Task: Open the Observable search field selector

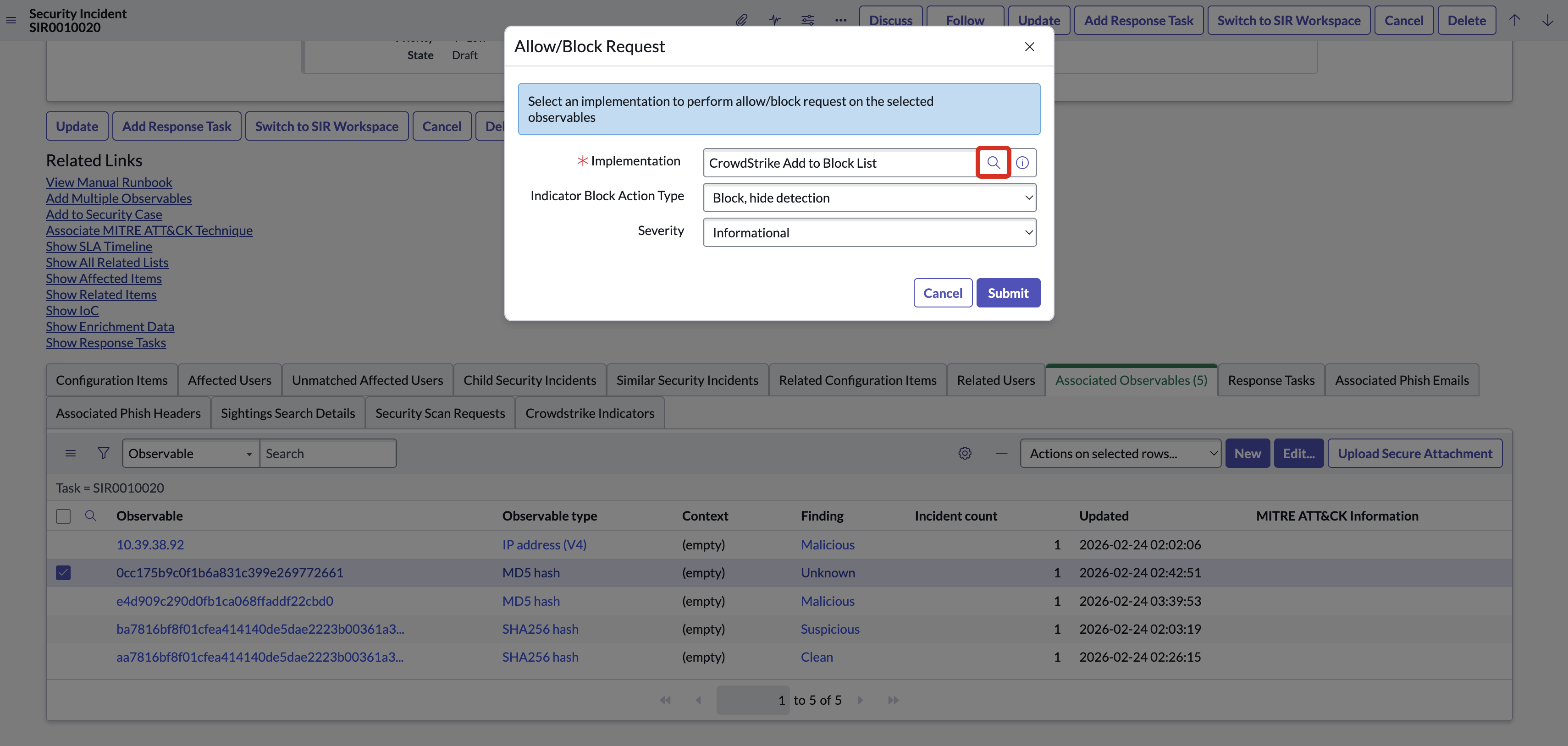Action: pos(191,453)
